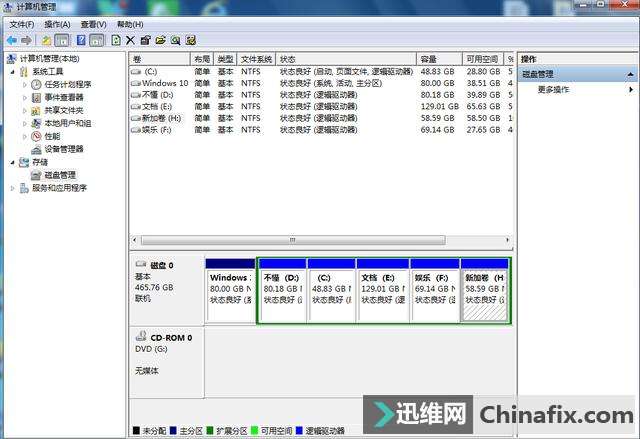Toggle the action pane toolbar icon
Viewport: 640px width, 439px height.
97,40
